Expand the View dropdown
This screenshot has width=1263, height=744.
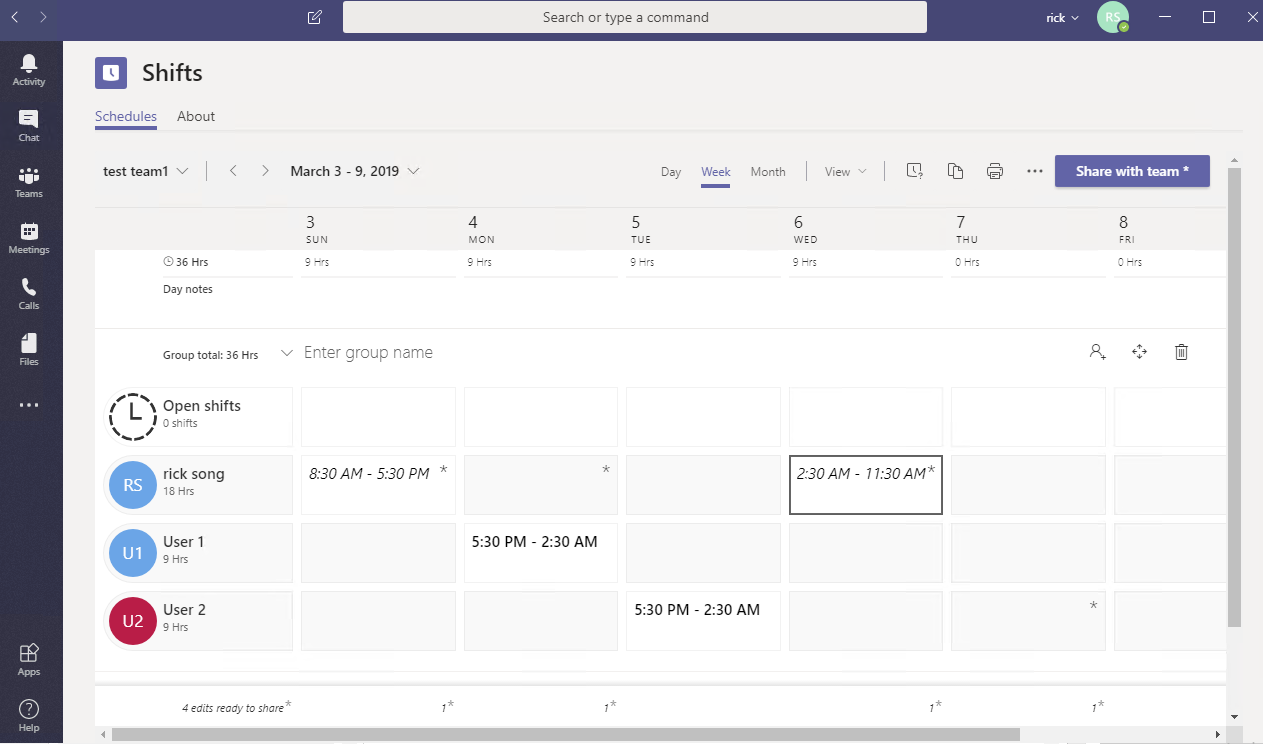pos(845,171)
